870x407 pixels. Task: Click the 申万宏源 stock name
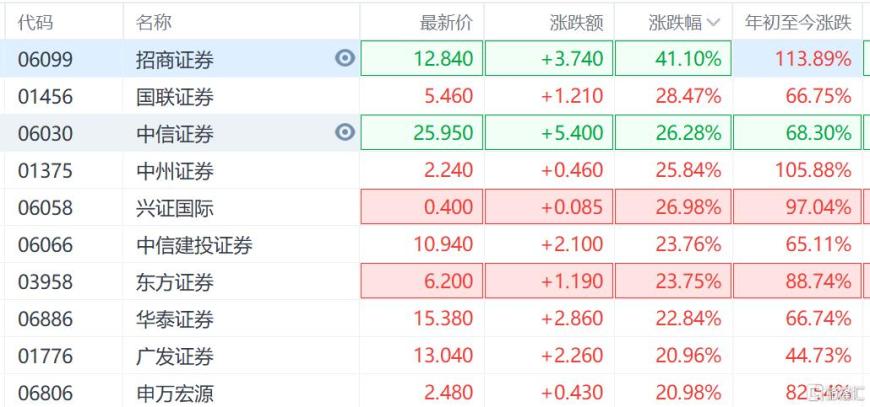click(175, 394)
